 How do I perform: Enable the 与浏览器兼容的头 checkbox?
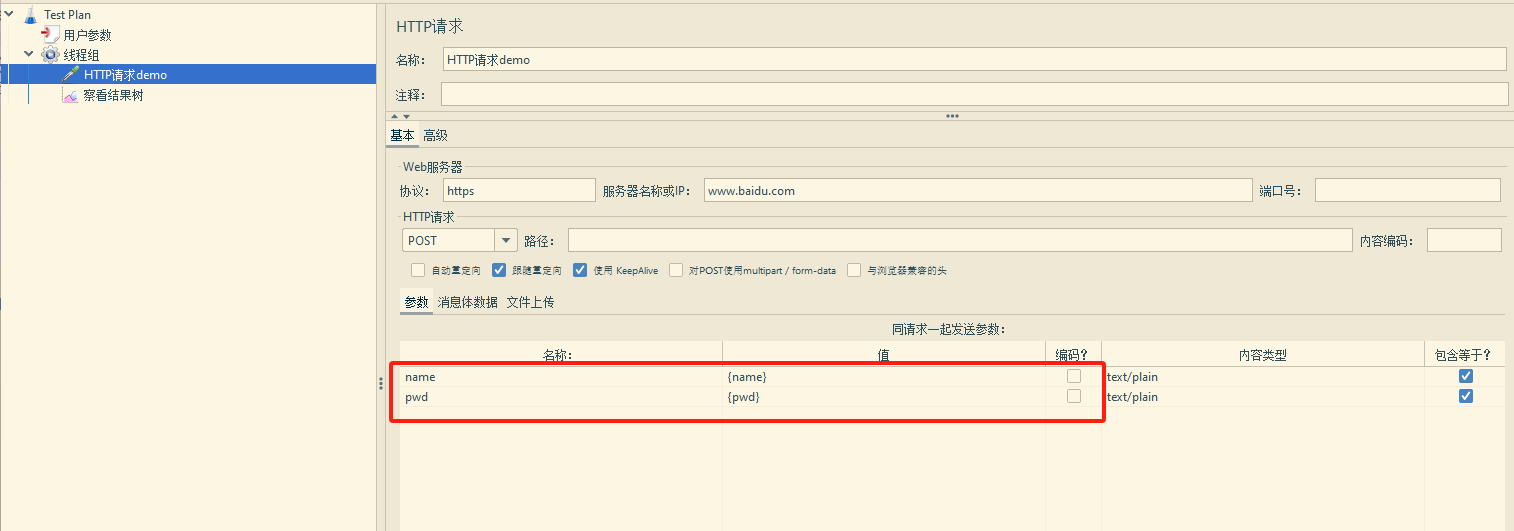pos(854,270)
